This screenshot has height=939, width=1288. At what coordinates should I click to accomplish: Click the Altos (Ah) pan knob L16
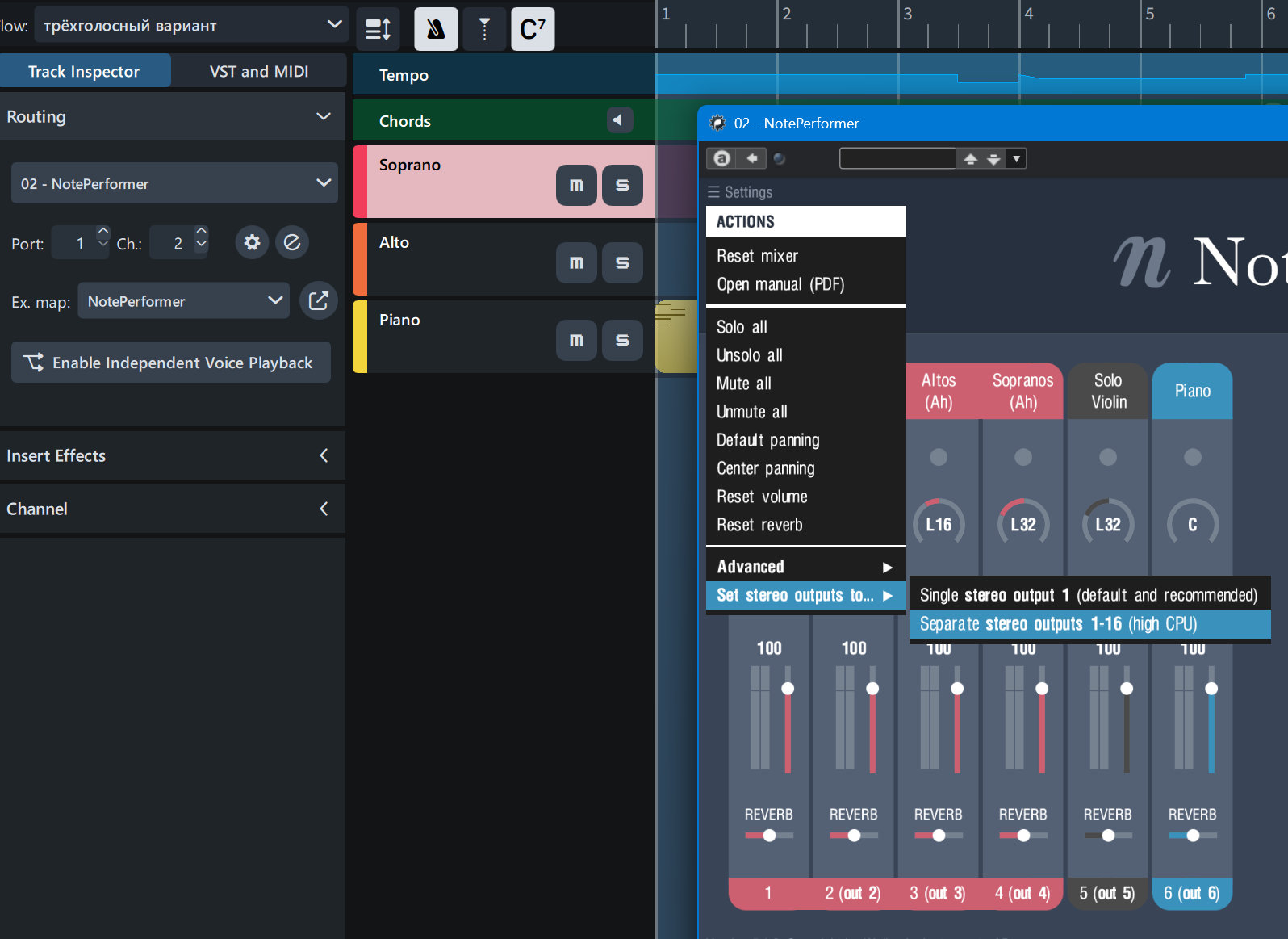(x=939, y=525)
